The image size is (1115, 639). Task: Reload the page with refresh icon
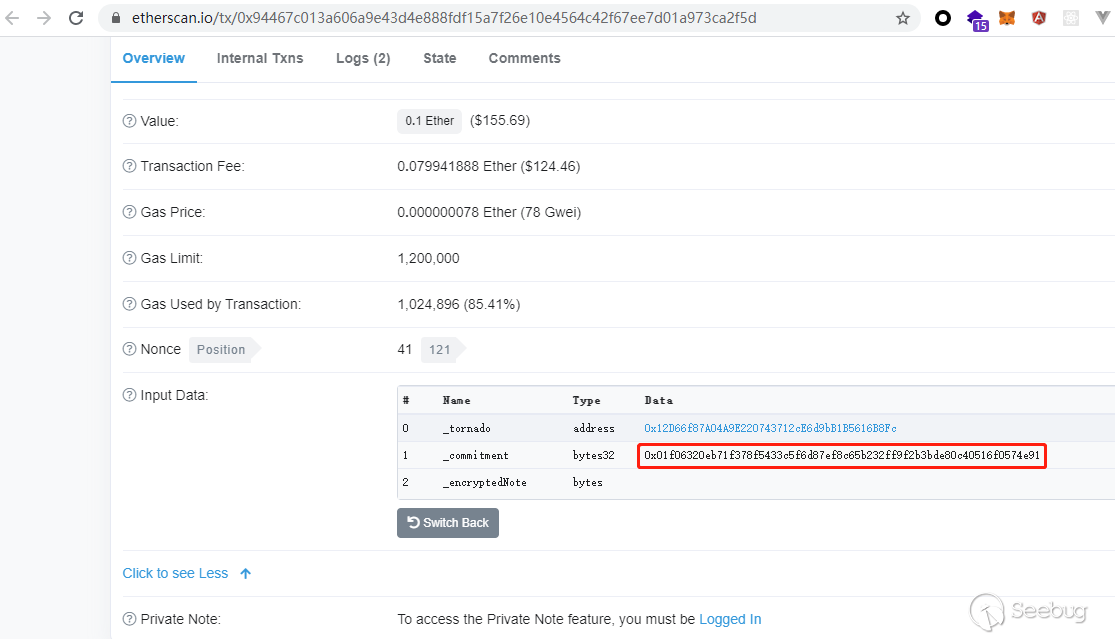(76, 18)
